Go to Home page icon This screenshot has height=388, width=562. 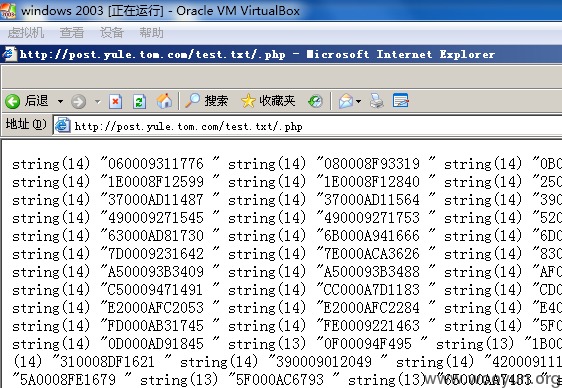(164, 101)
